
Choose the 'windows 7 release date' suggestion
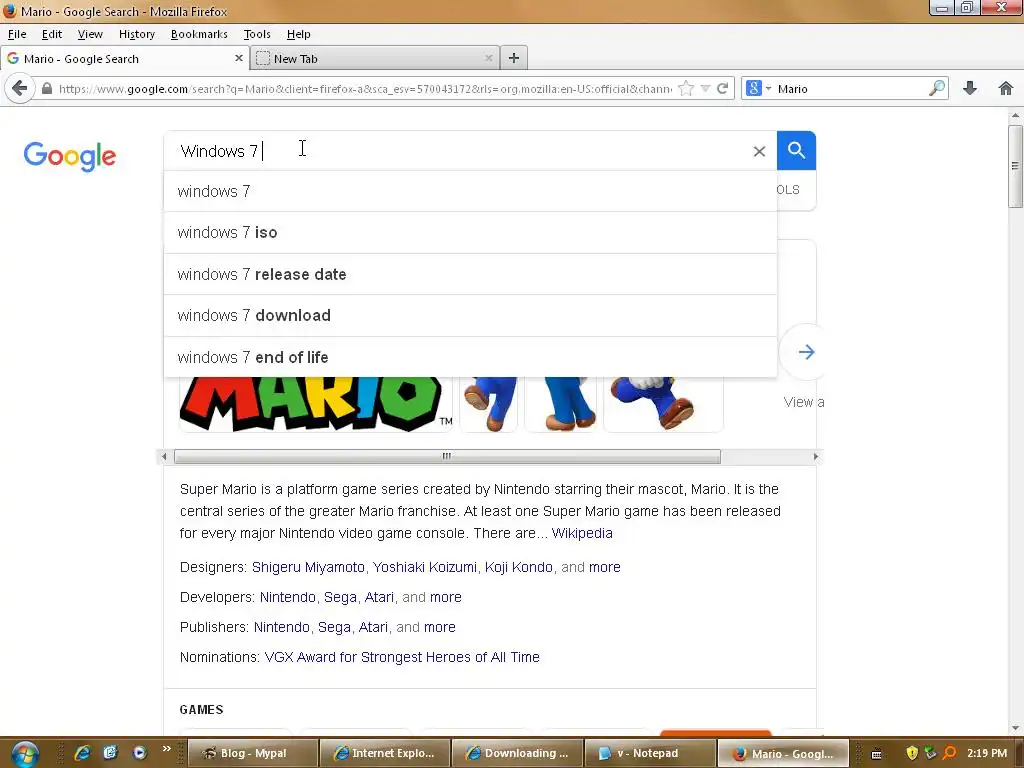pos(470,274)
